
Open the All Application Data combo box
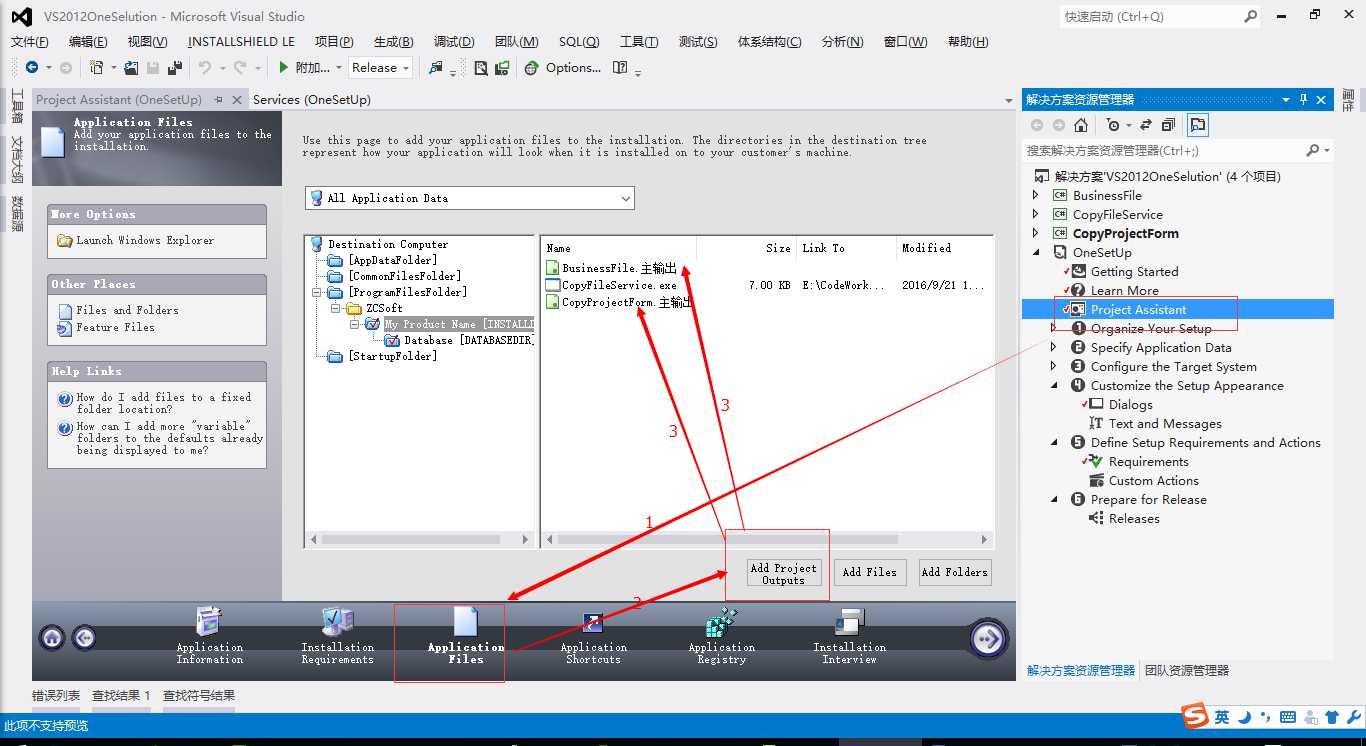coord(470,198)
